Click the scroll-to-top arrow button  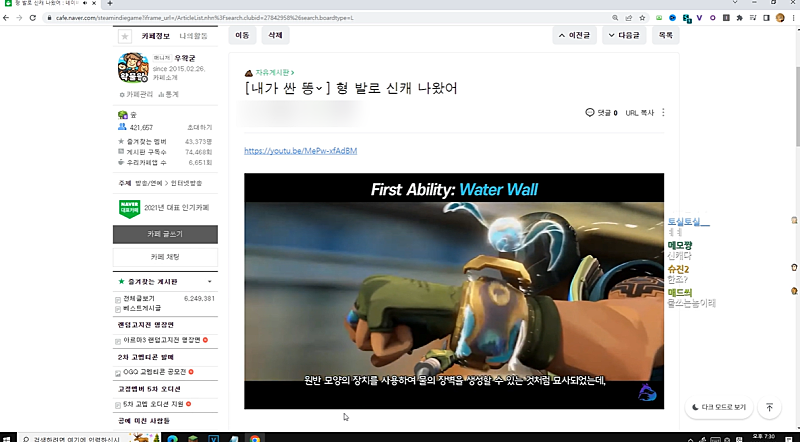pyautogui.click(x=769, y=407)
